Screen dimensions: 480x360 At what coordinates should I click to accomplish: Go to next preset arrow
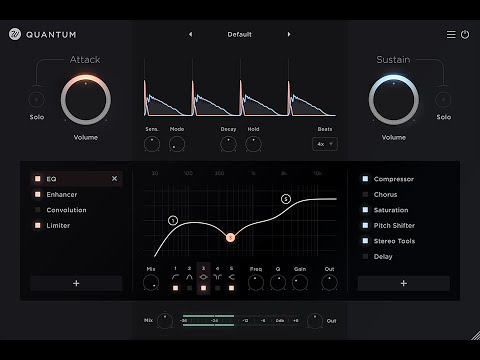[289, 34]
